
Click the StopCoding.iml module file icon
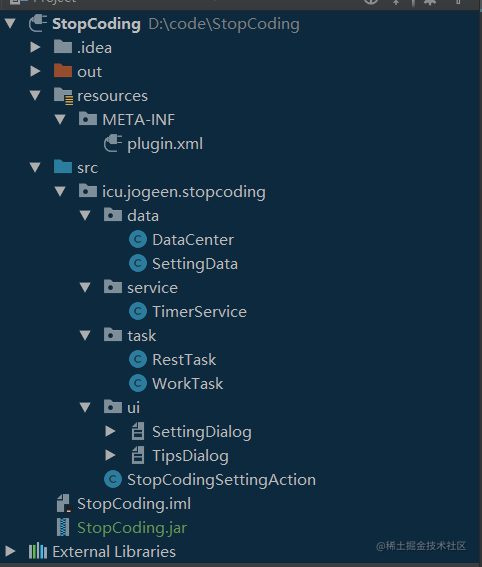(x=64, y=503)
